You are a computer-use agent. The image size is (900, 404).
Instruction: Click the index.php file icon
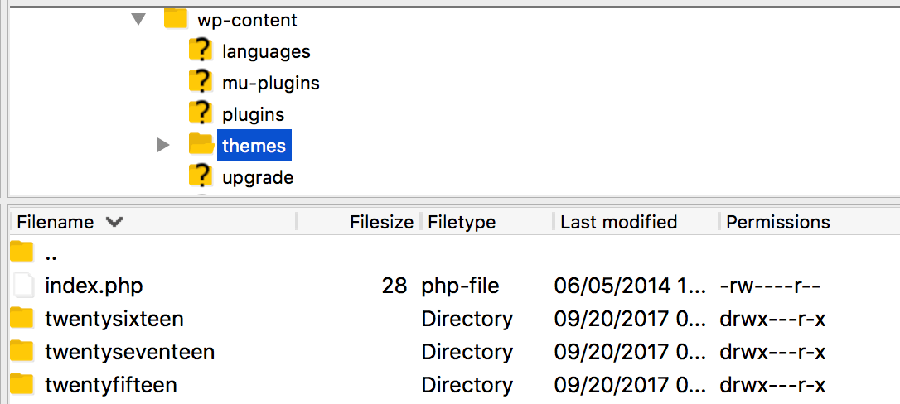23,286
